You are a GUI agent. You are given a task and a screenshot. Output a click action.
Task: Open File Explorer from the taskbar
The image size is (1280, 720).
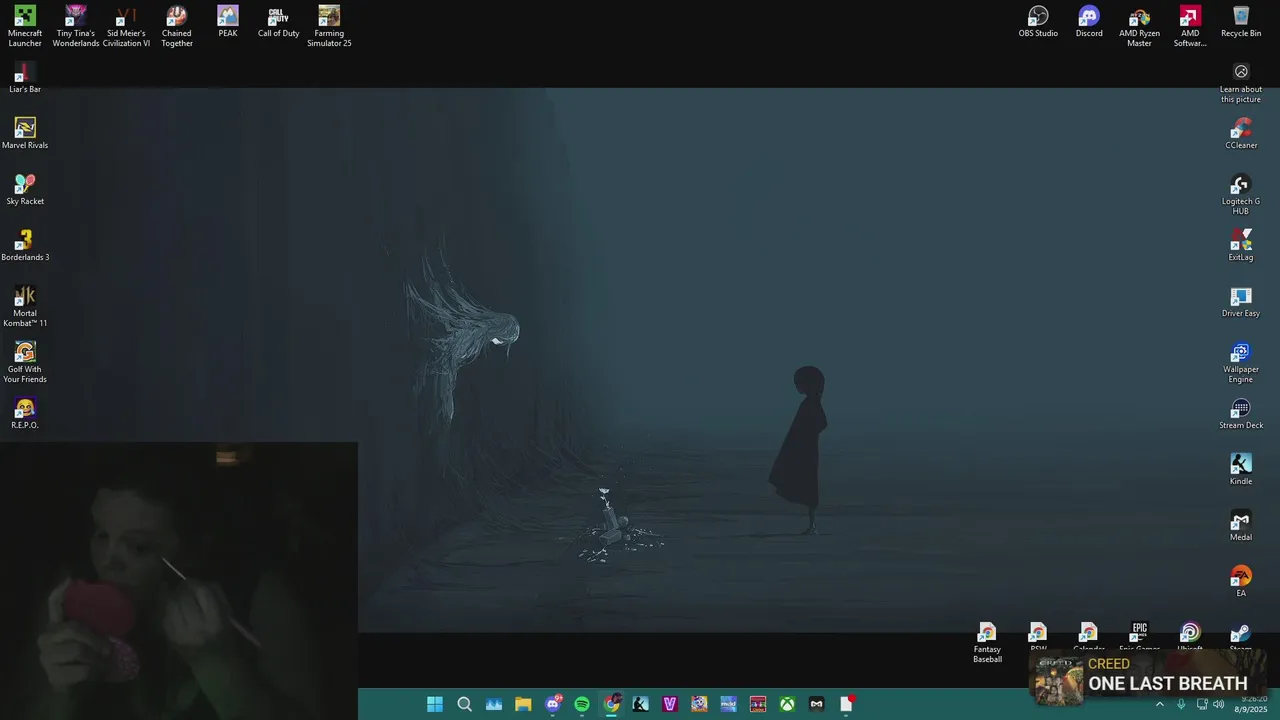523,704
